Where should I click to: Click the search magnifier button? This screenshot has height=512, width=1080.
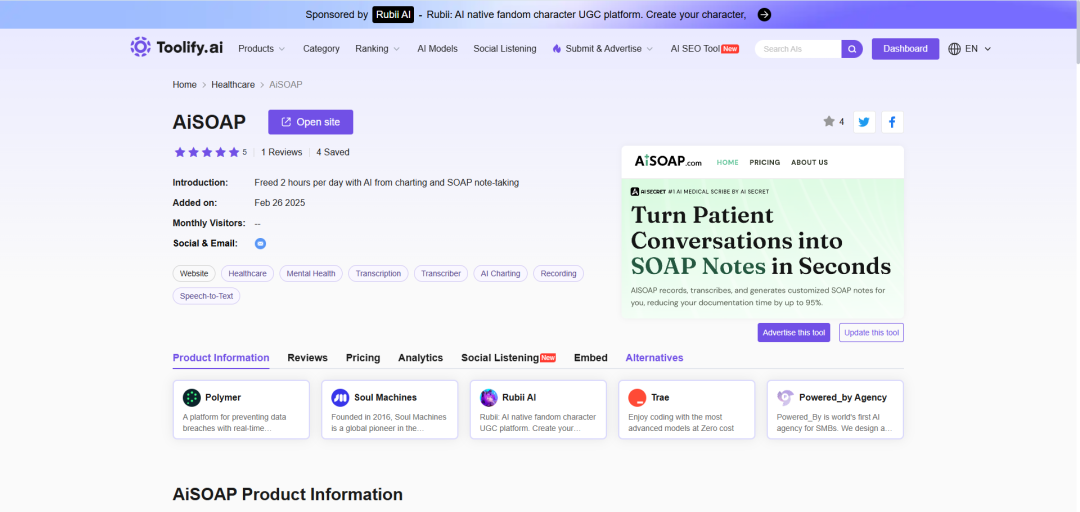(x=852, y=49)
